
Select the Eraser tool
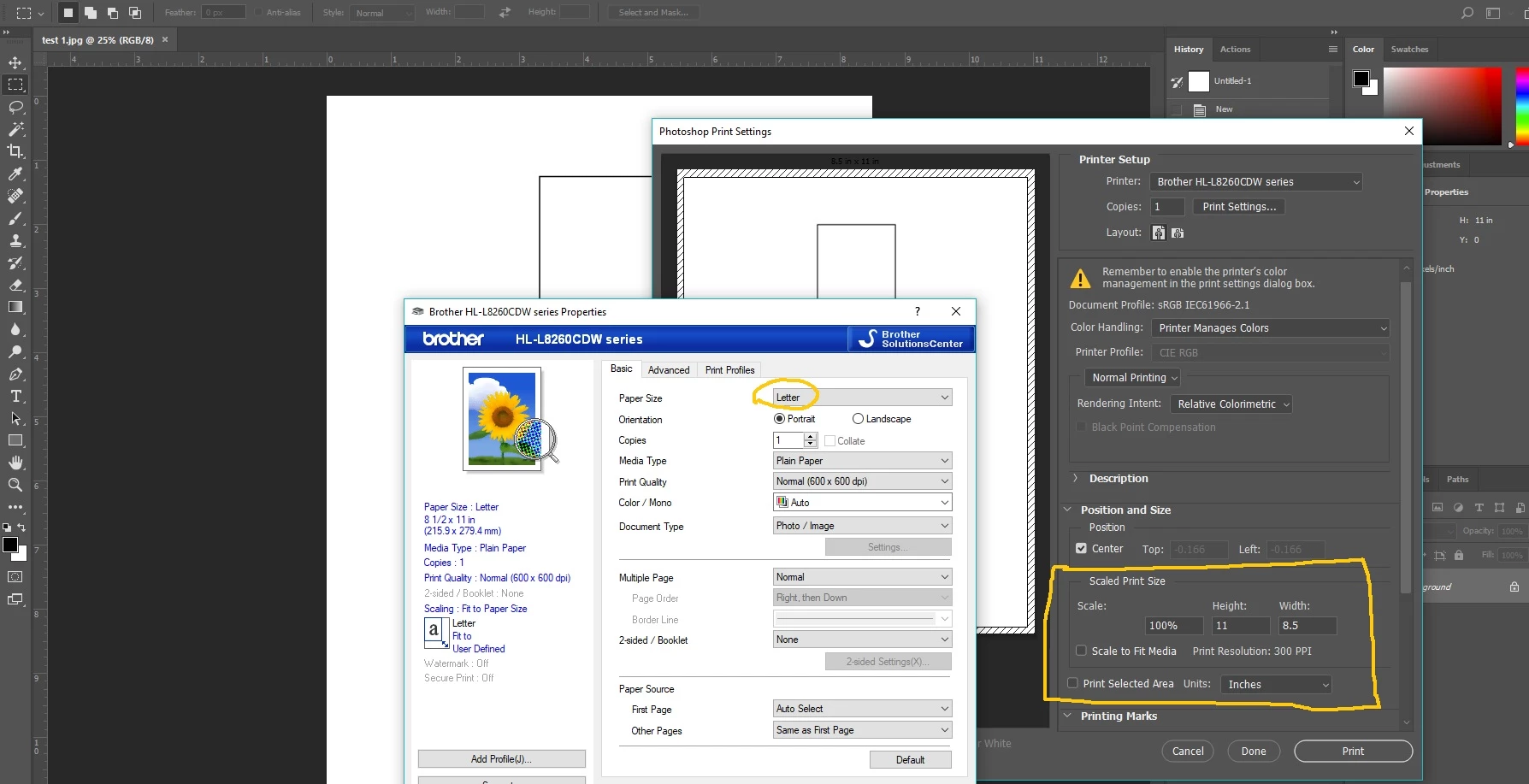click(x=15, y=285)
